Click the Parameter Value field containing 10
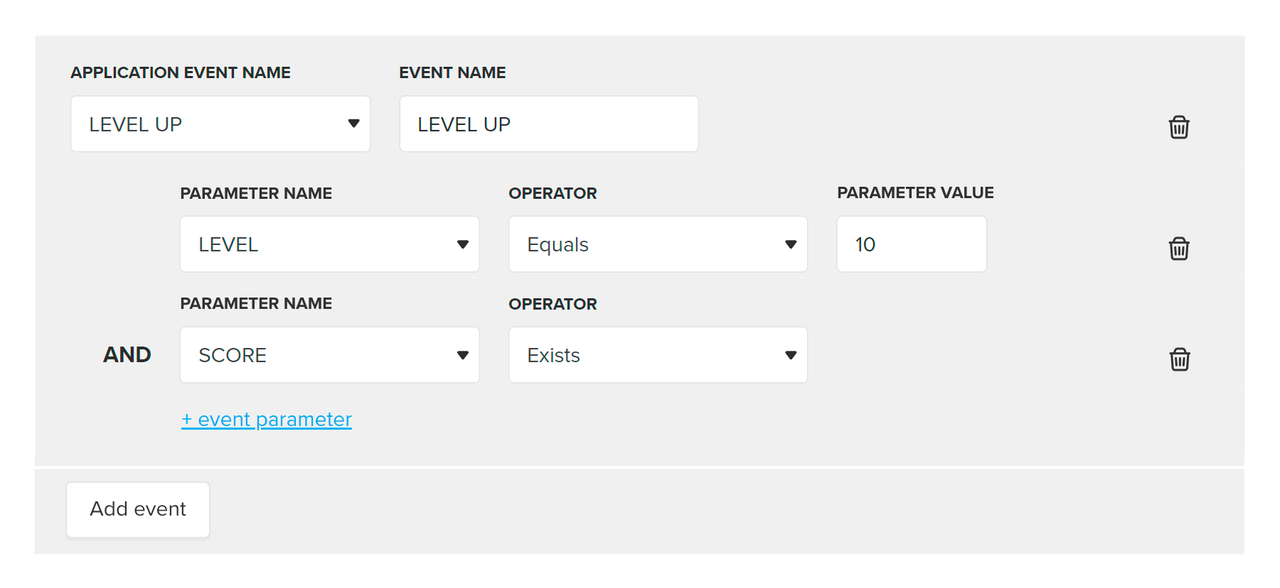 pyautogui.click(x=911, y=244)
